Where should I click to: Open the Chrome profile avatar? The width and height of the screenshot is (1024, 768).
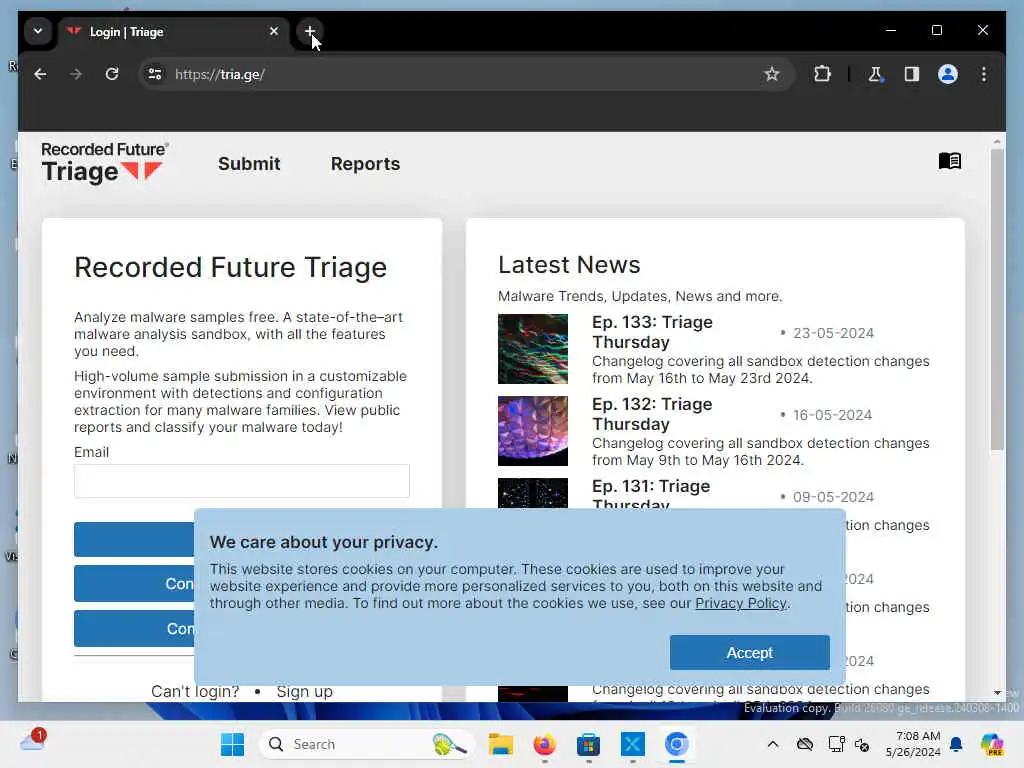[x=948, y=74]
